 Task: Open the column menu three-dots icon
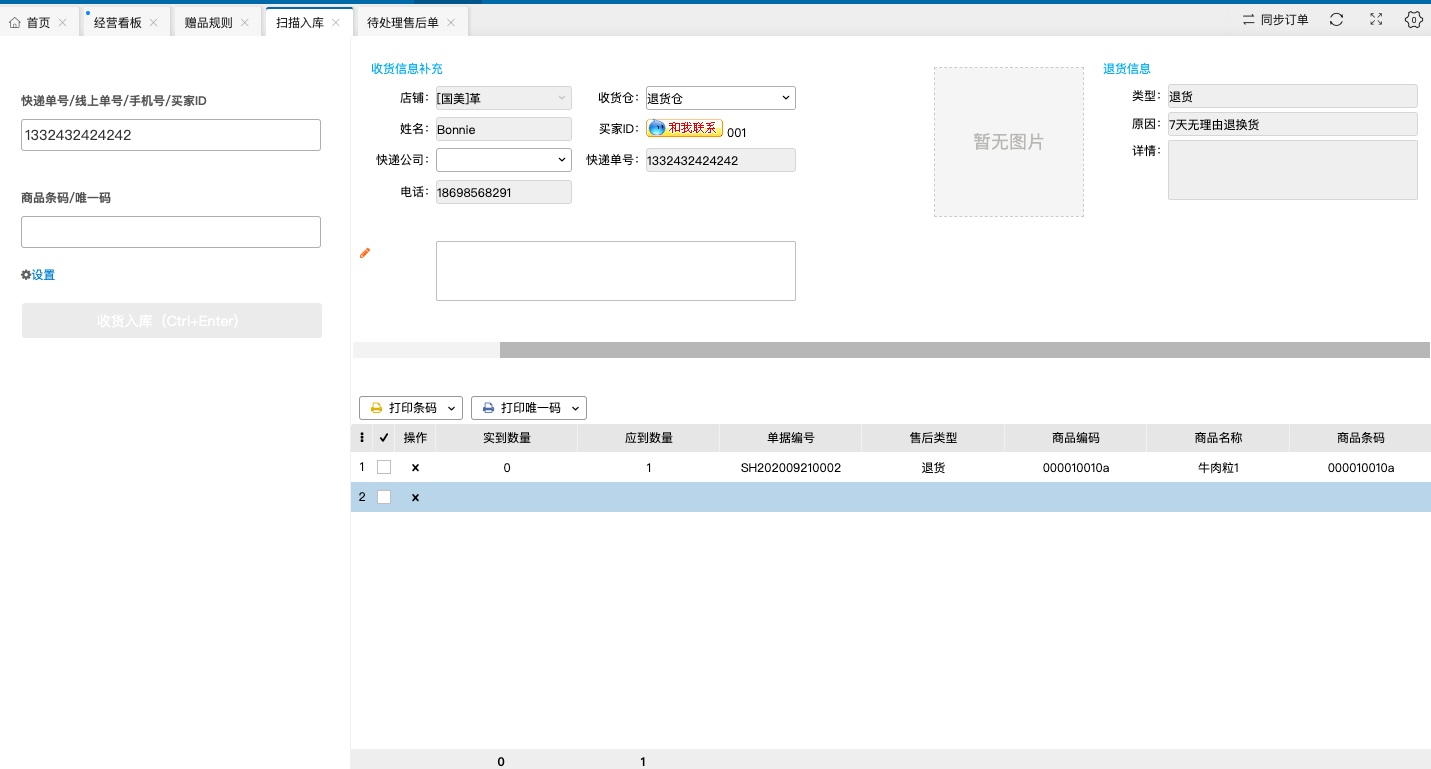pyautogui.click(x=361, y=437)
